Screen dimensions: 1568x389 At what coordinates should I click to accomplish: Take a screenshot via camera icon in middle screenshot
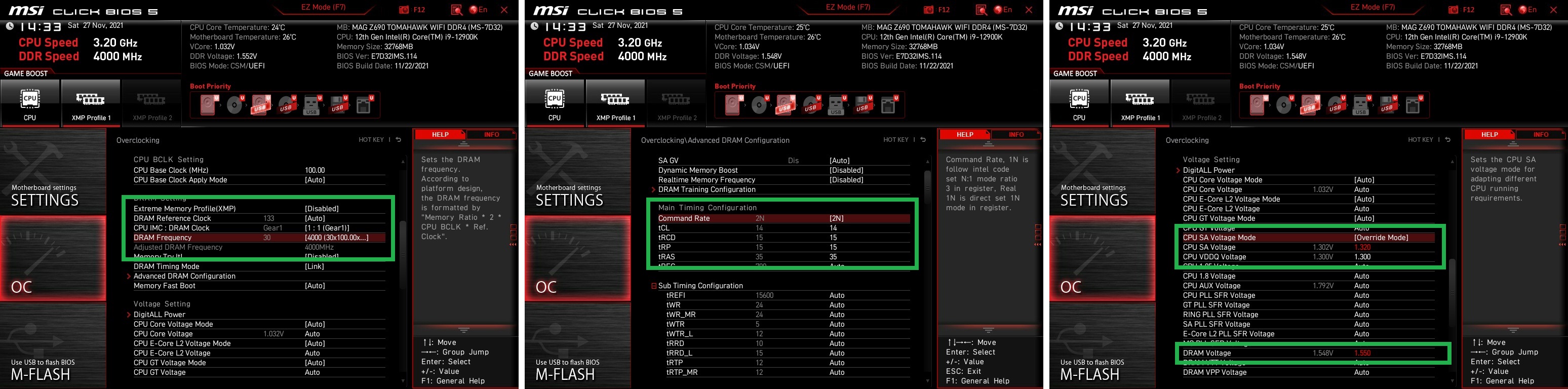tap(929, 10)
